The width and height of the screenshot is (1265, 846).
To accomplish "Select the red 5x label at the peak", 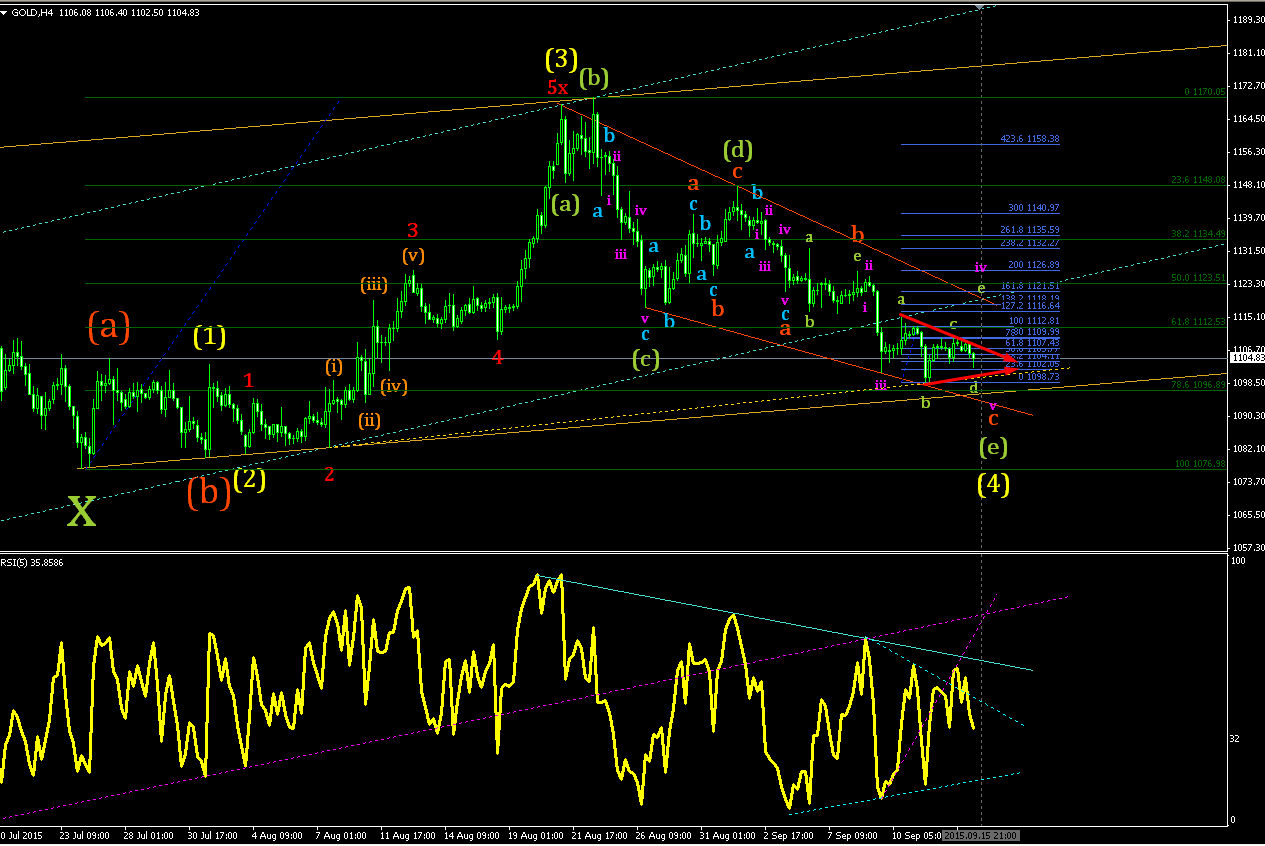I will [x=557, y=88].
